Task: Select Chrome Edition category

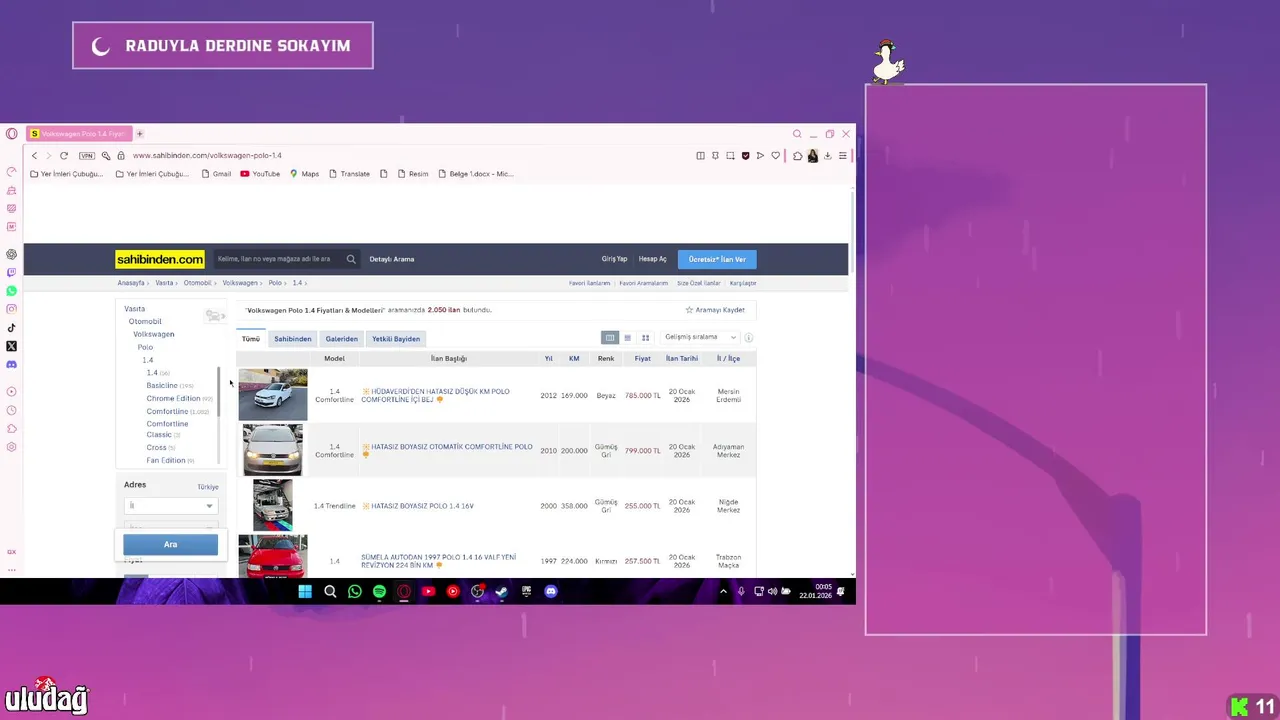Action: [x=173, y=398]
